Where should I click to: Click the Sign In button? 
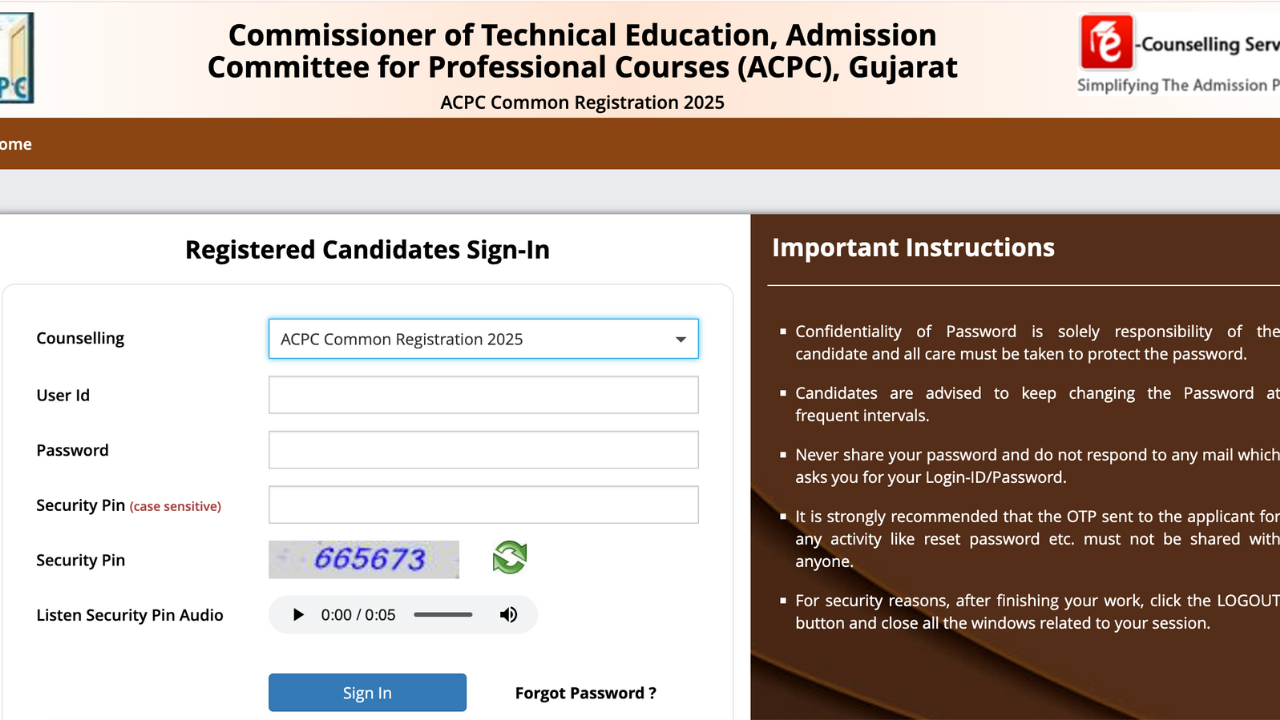click(367, 692)
